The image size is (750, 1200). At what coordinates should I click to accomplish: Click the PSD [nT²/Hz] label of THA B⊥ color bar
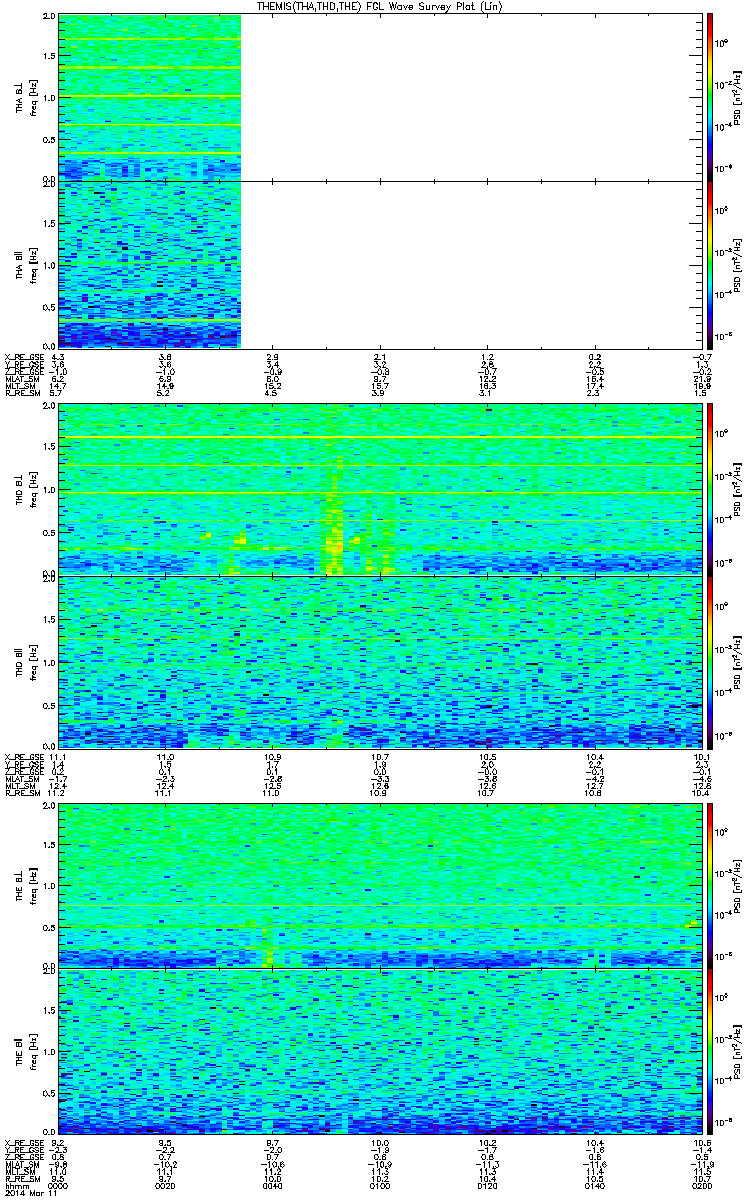738,97
